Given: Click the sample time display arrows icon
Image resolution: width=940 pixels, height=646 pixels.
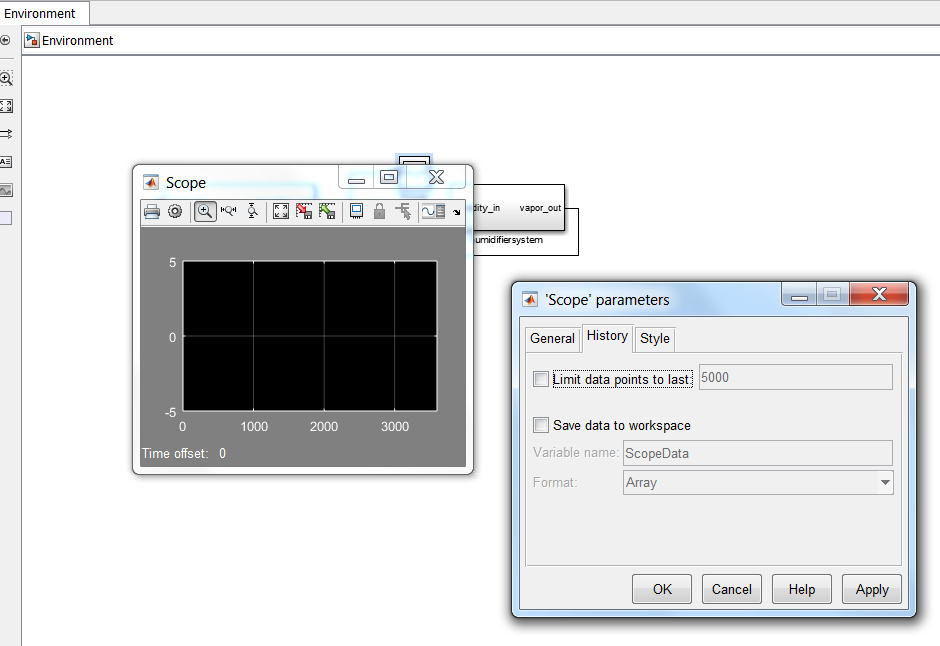Looking at the screenshot, I should pyautogui.click(x=6, y=133).
